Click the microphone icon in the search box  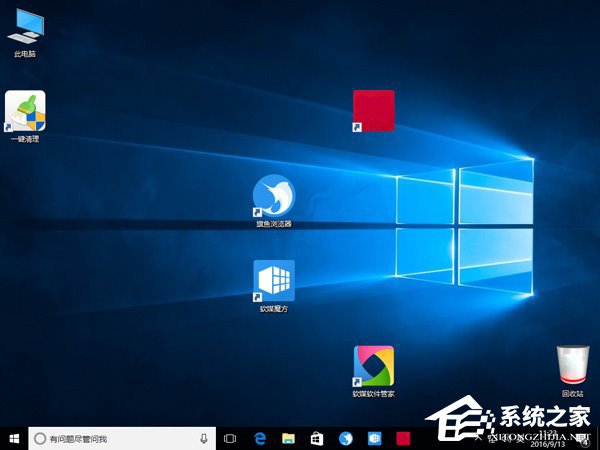tap(204, 439)
